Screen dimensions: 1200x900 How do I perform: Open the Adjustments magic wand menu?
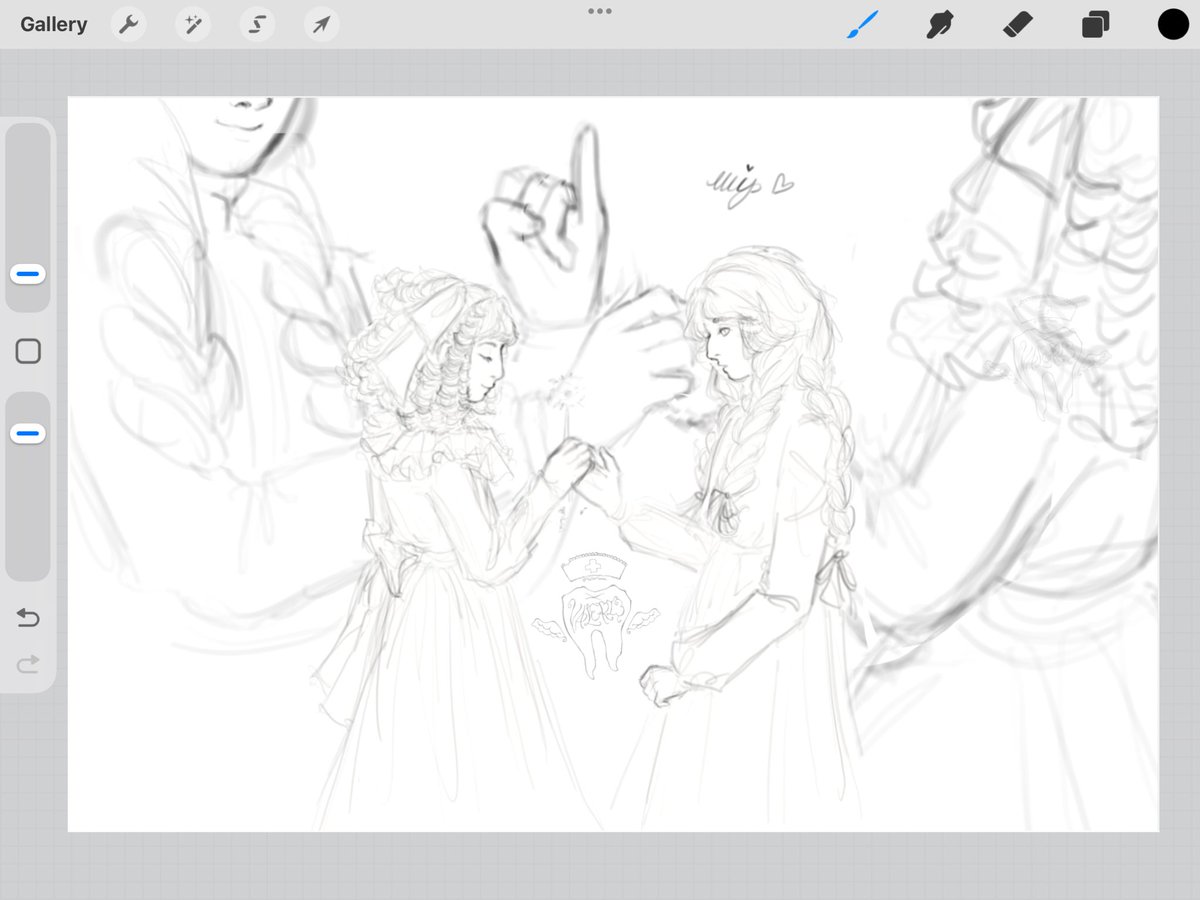coord(192,25)
